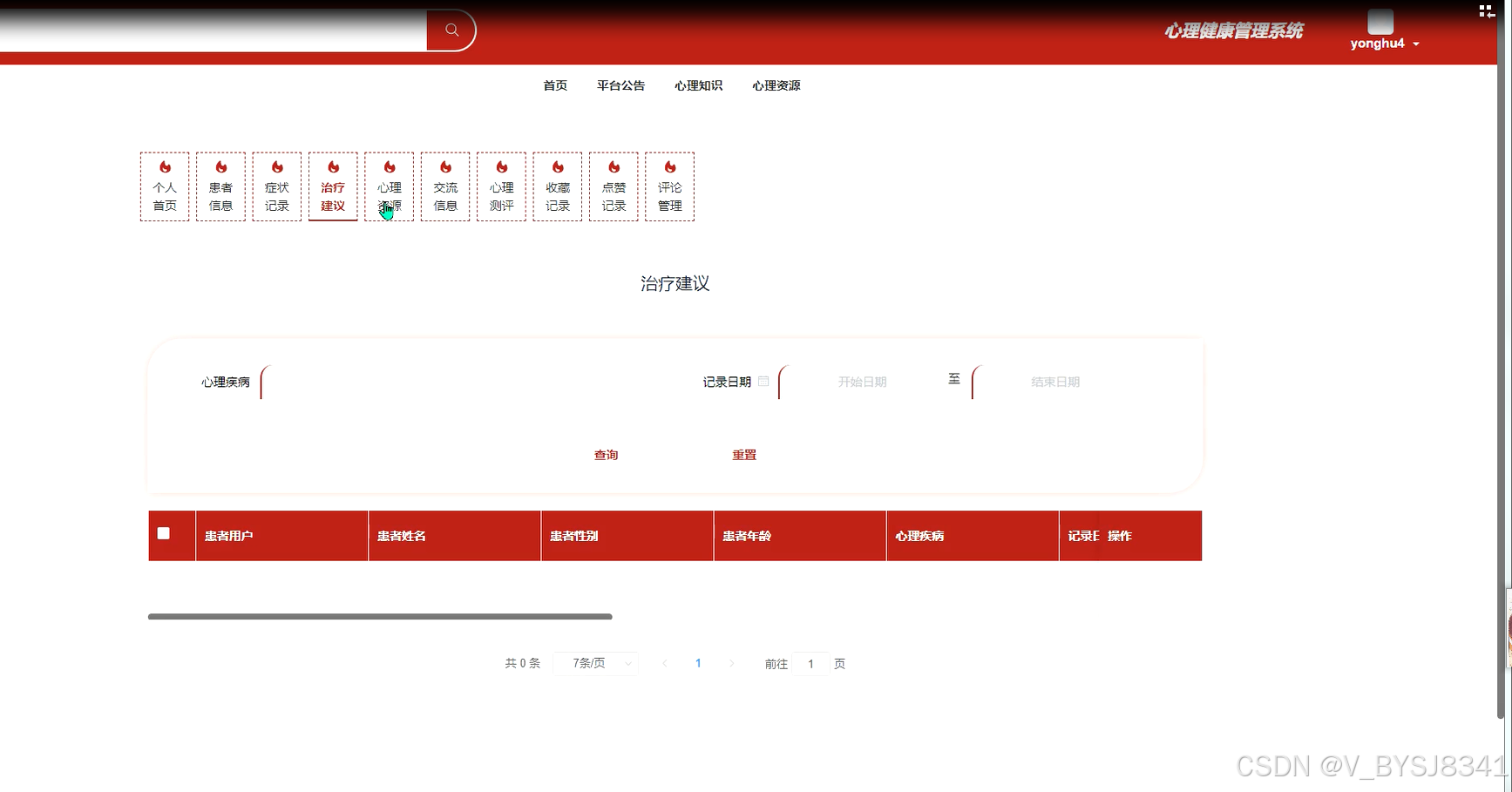Toggle the select-all checkbox in table header
Screen dimensions: 1512x792
163,533
